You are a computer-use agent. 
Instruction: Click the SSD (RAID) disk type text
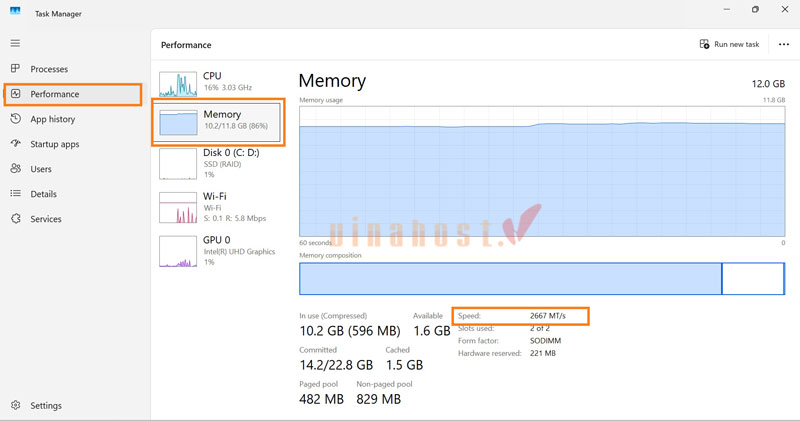pos(222,164)
